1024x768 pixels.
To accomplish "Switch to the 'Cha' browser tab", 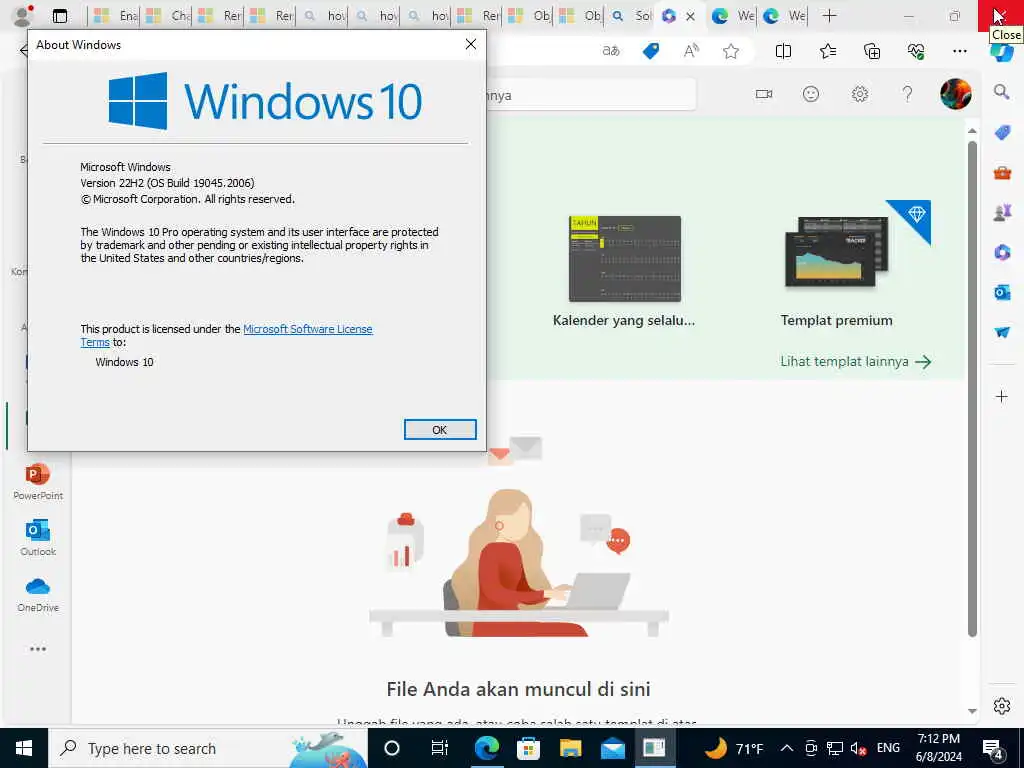I will (x=167, y=16).
